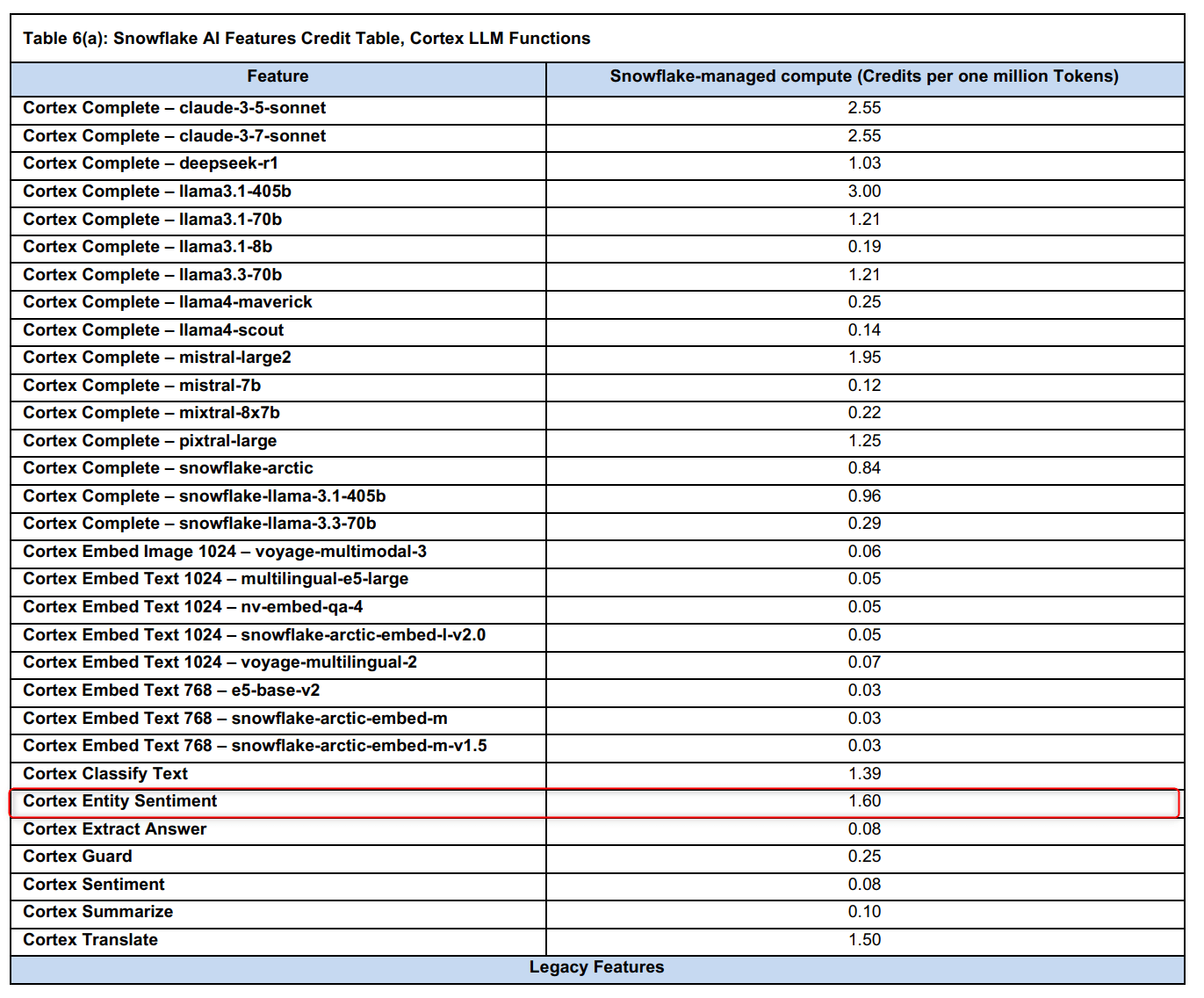This screenshot has height=998, width=1204.
Task: Click 'Cortex Complete – llama3.1-70b' row label
Action: [152, 220]
